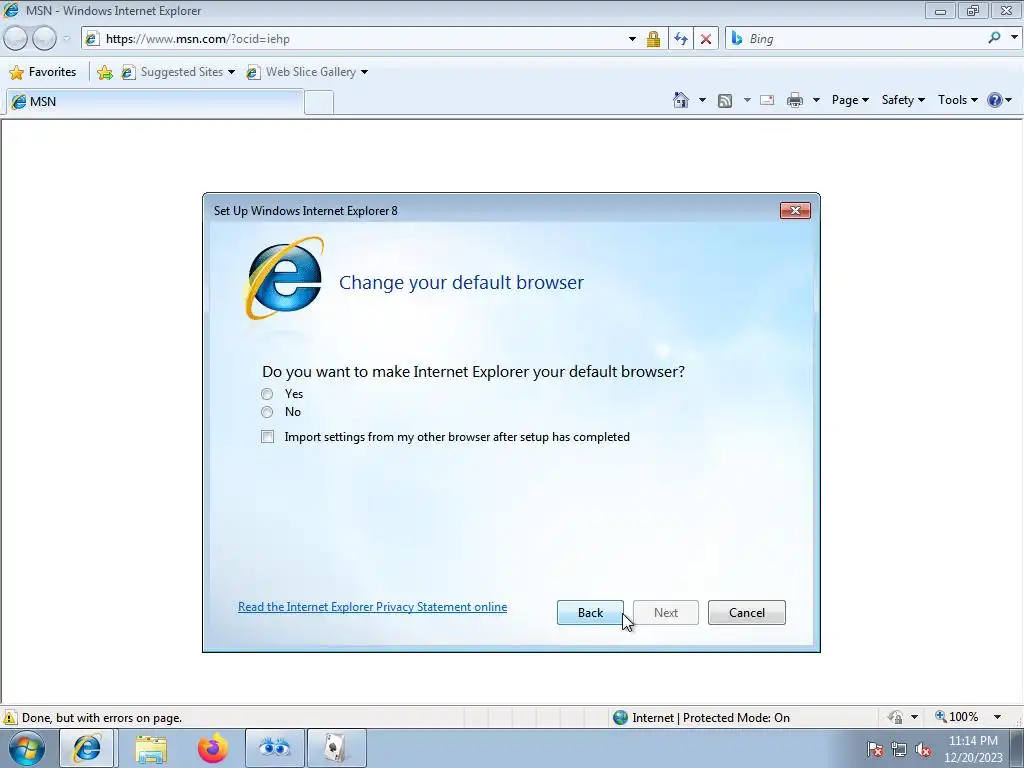Click the Refresh button beside address bar

point(680,39)
